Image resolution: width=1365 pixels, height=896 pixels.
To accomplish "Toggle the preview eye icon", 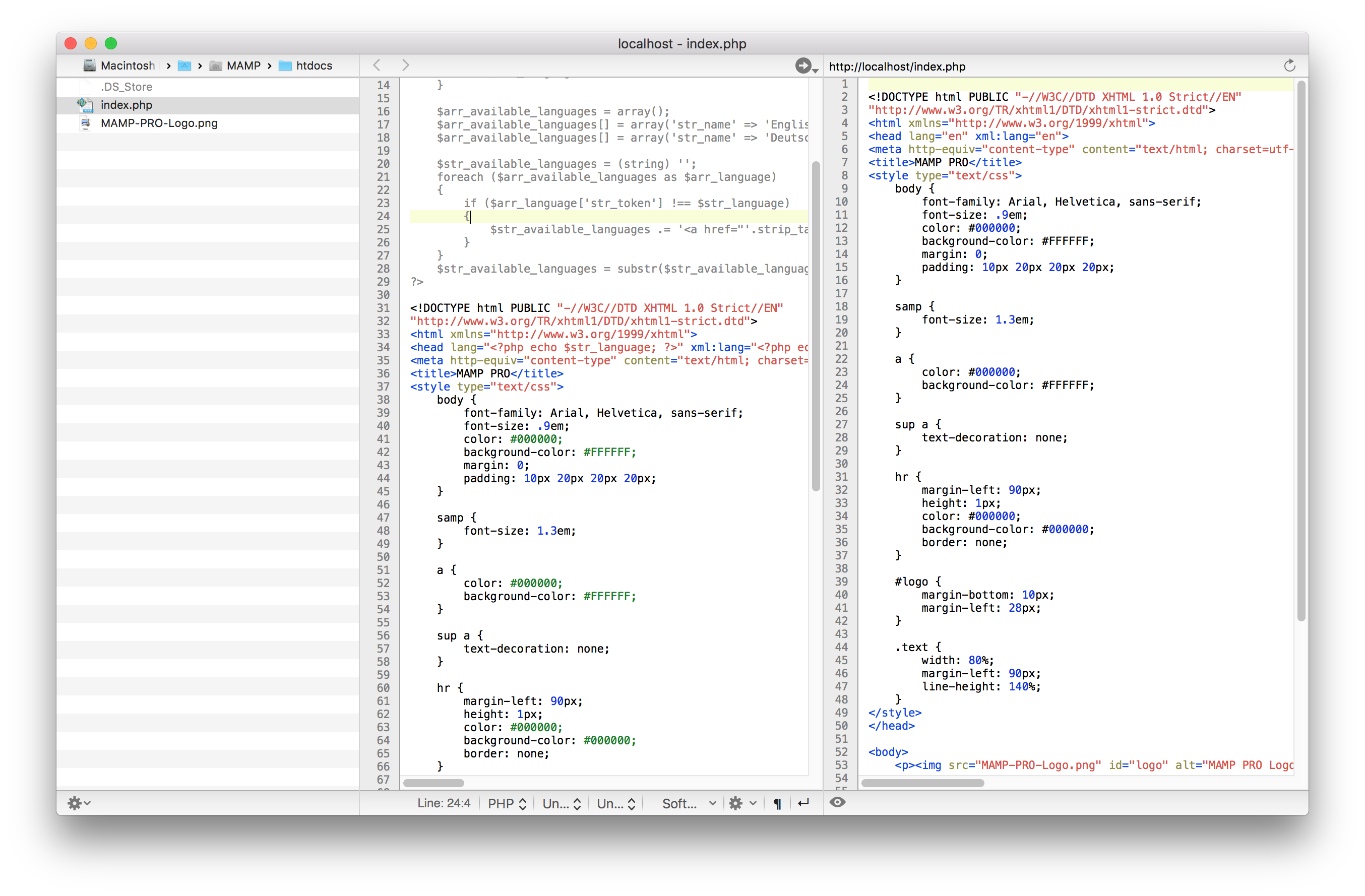I will pyautogui.click(x=837, y=803).
